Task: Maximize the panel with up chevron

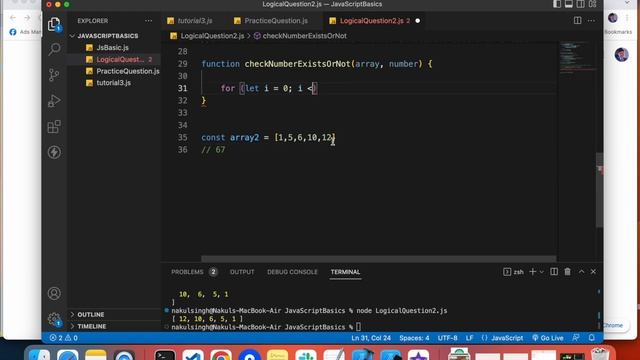Action: (x=581, y=272)
